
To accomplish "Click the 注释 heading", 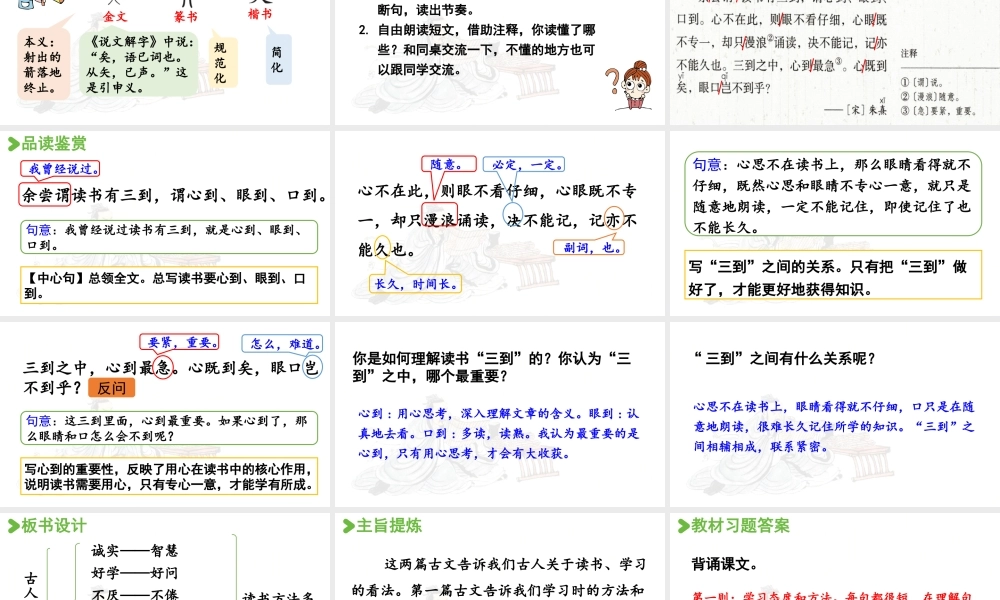I will 909,54.
